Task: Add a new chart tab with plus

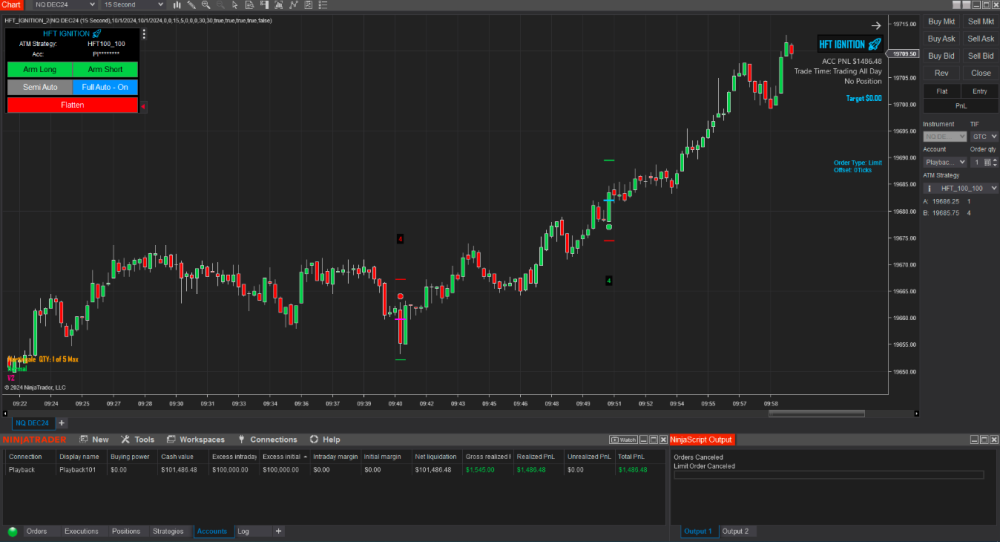Action: pyautogui.click(x=62, y=423)
